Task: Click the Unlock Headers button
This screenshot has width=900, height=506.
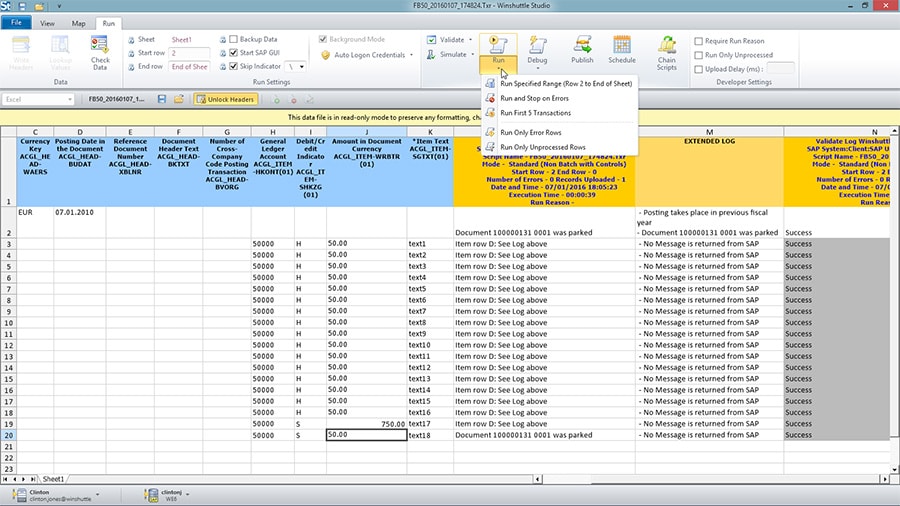Action: [x=226, y=100]
